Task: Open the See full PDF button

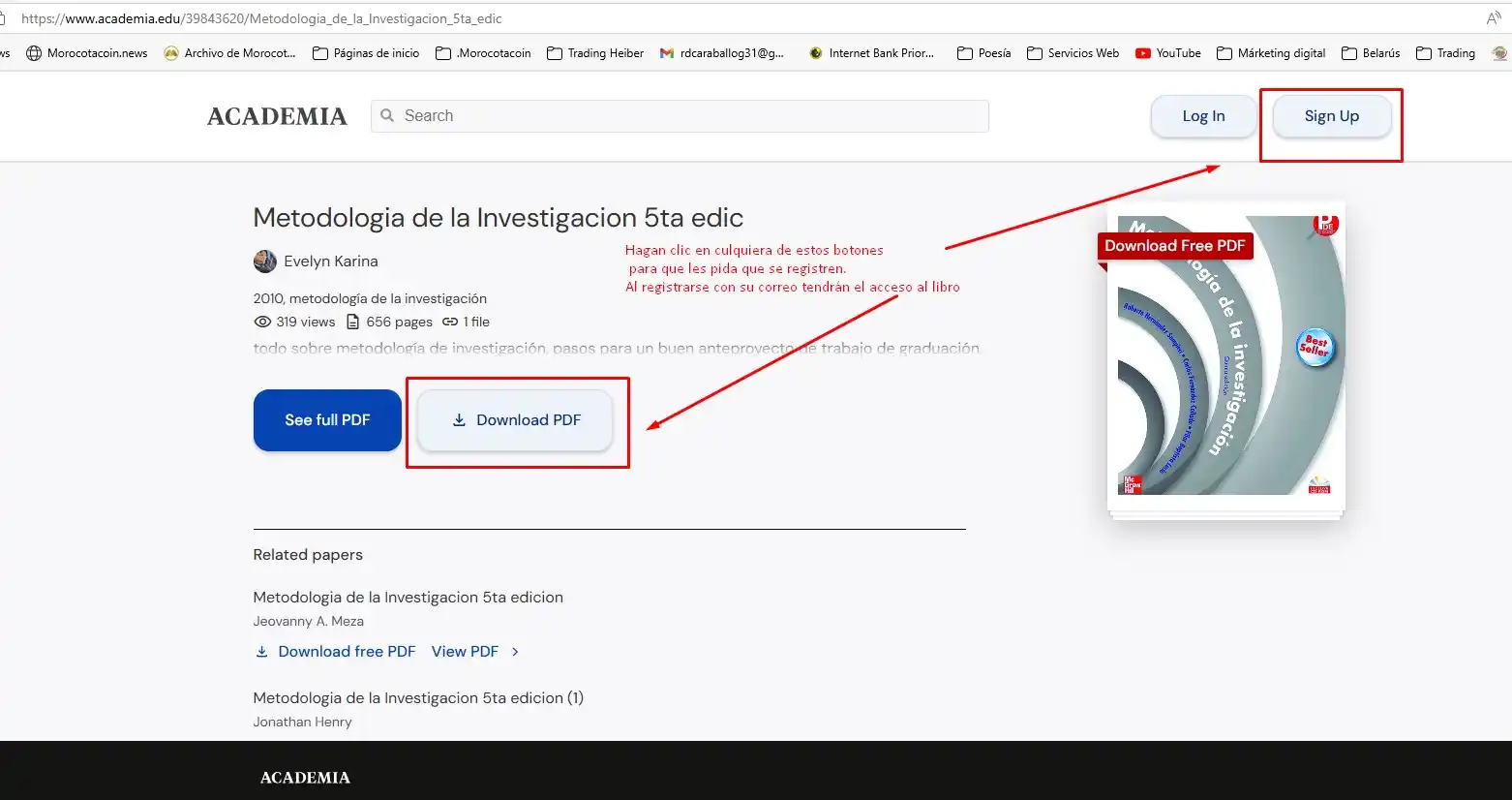Action: pyautogui.click(x=327, y=420)
